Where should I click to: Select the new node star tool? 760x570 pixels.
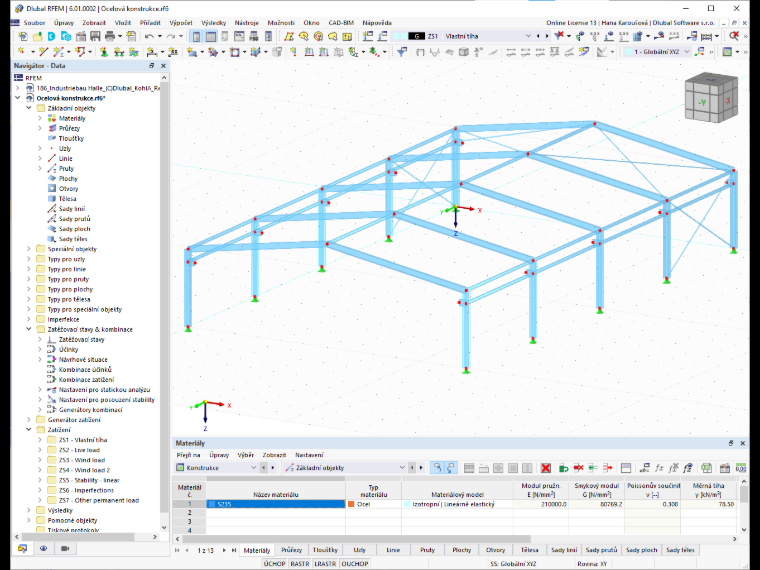pyautogui.click(x=21, y=51)
